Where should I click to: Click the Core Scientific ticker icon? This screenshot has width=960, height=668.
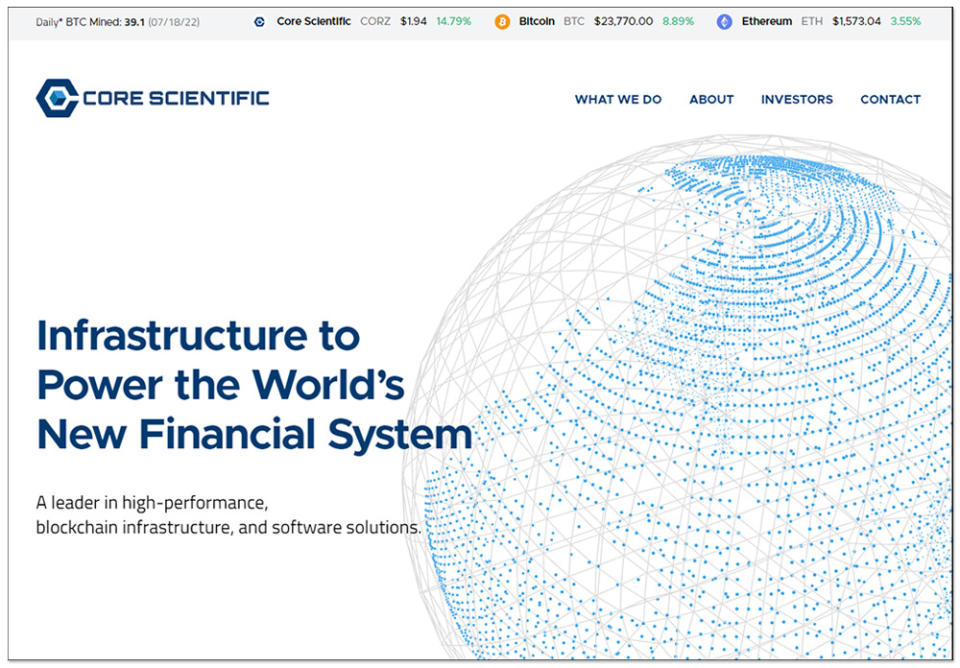260,22
